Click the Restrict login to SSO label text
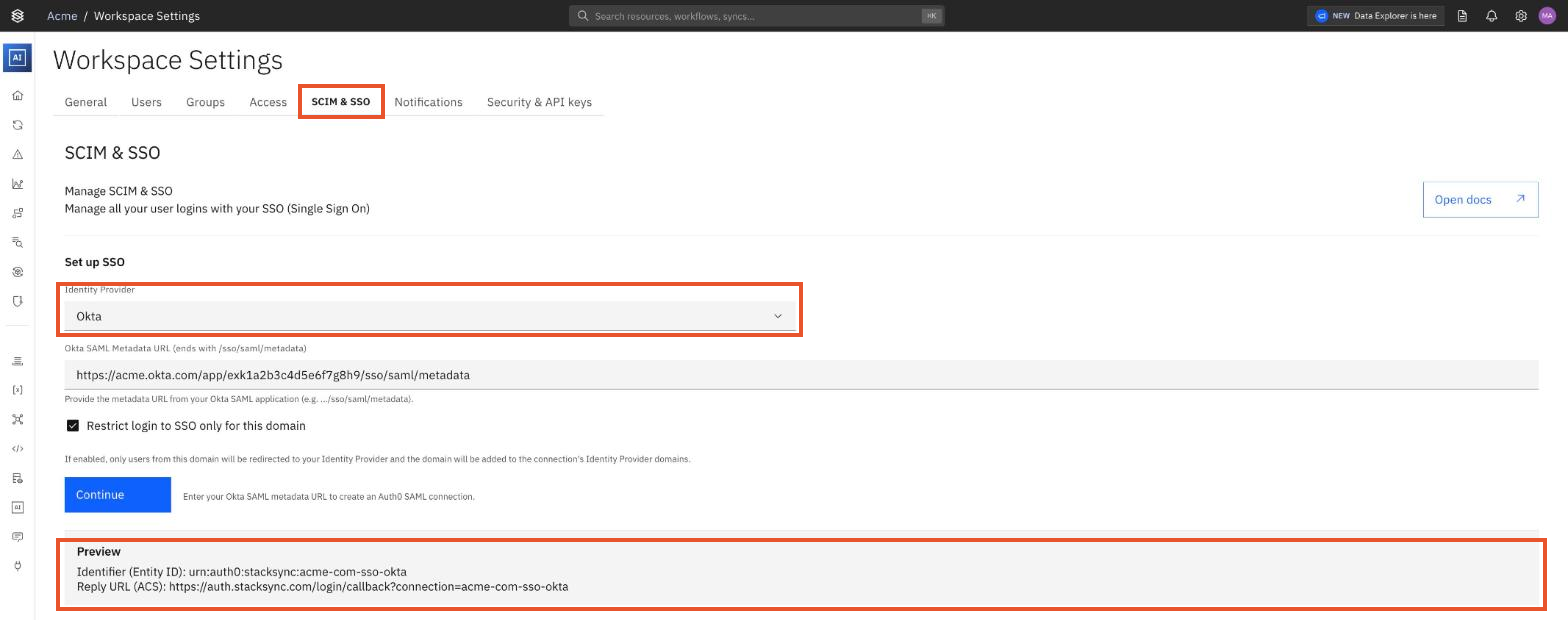The height and width of the screenshot is (620, 1568). [196, 426]
